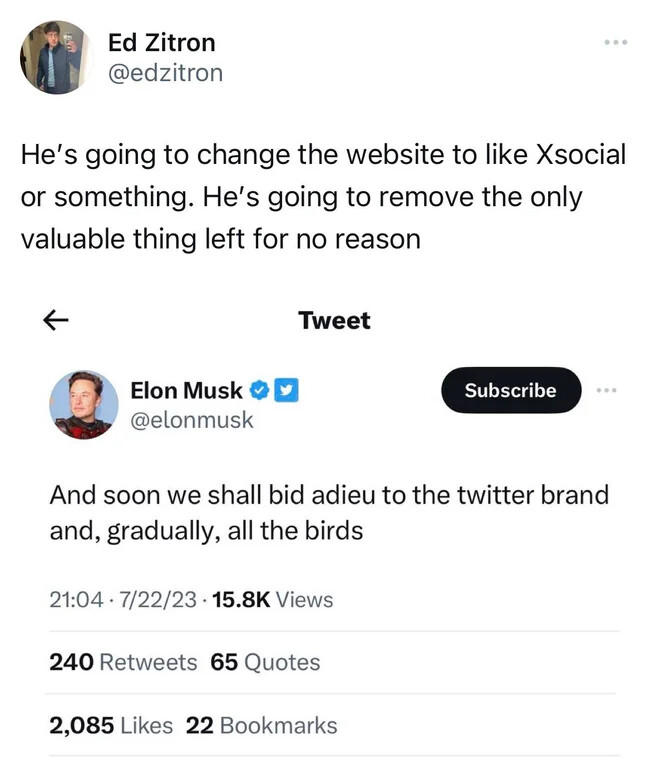Viewport: 651px width, 767px height.
Task: Go back using the left arrow
Action: pyautogui.click(x=56, y=320)
